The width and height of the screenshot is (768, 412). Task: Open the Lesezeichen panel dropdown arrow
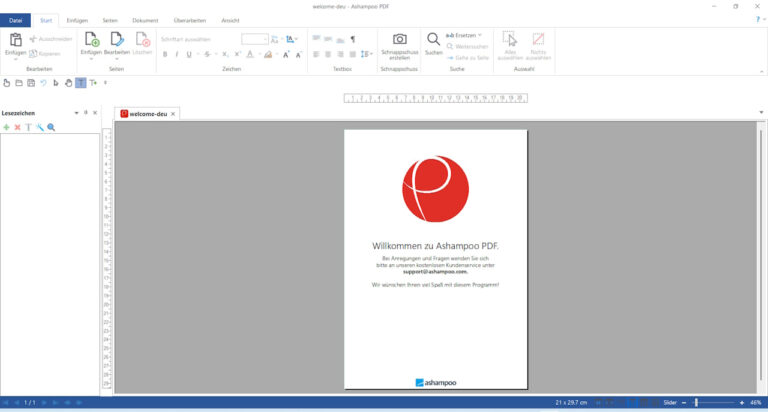[76, 113]
